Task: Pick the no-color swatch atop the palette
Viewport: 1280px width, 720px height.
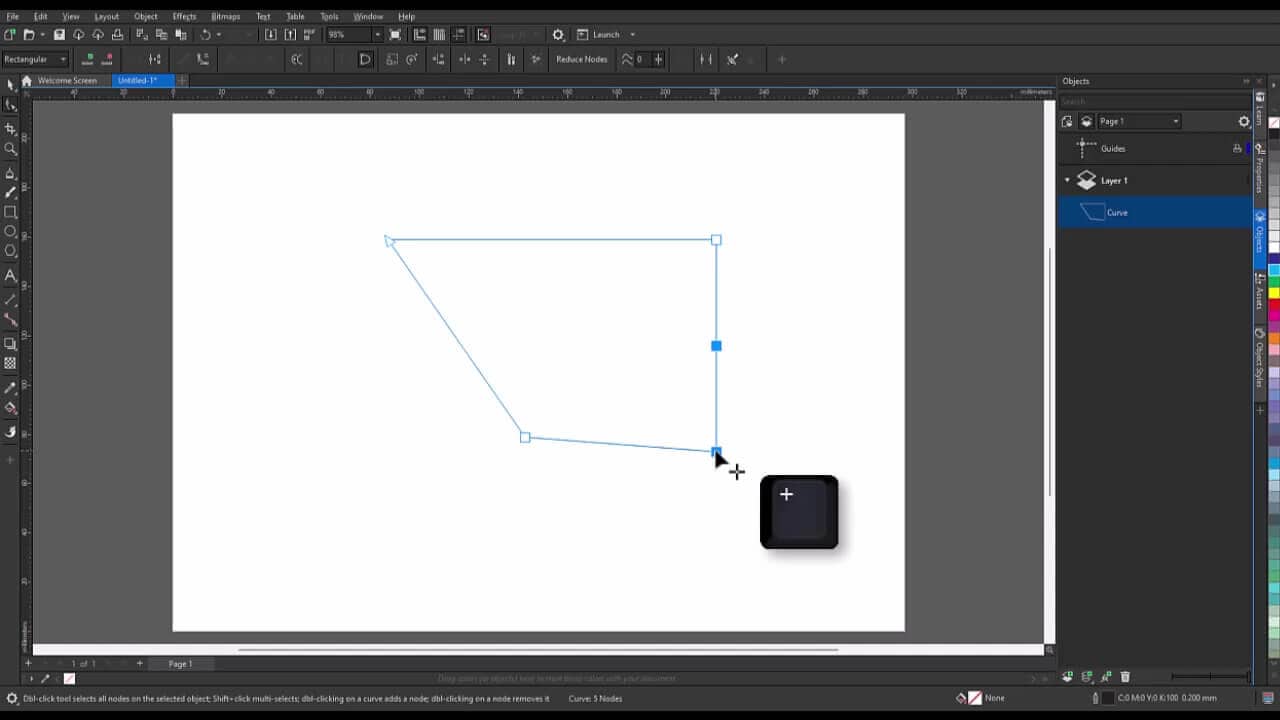Action: [x=1274, y=122]
